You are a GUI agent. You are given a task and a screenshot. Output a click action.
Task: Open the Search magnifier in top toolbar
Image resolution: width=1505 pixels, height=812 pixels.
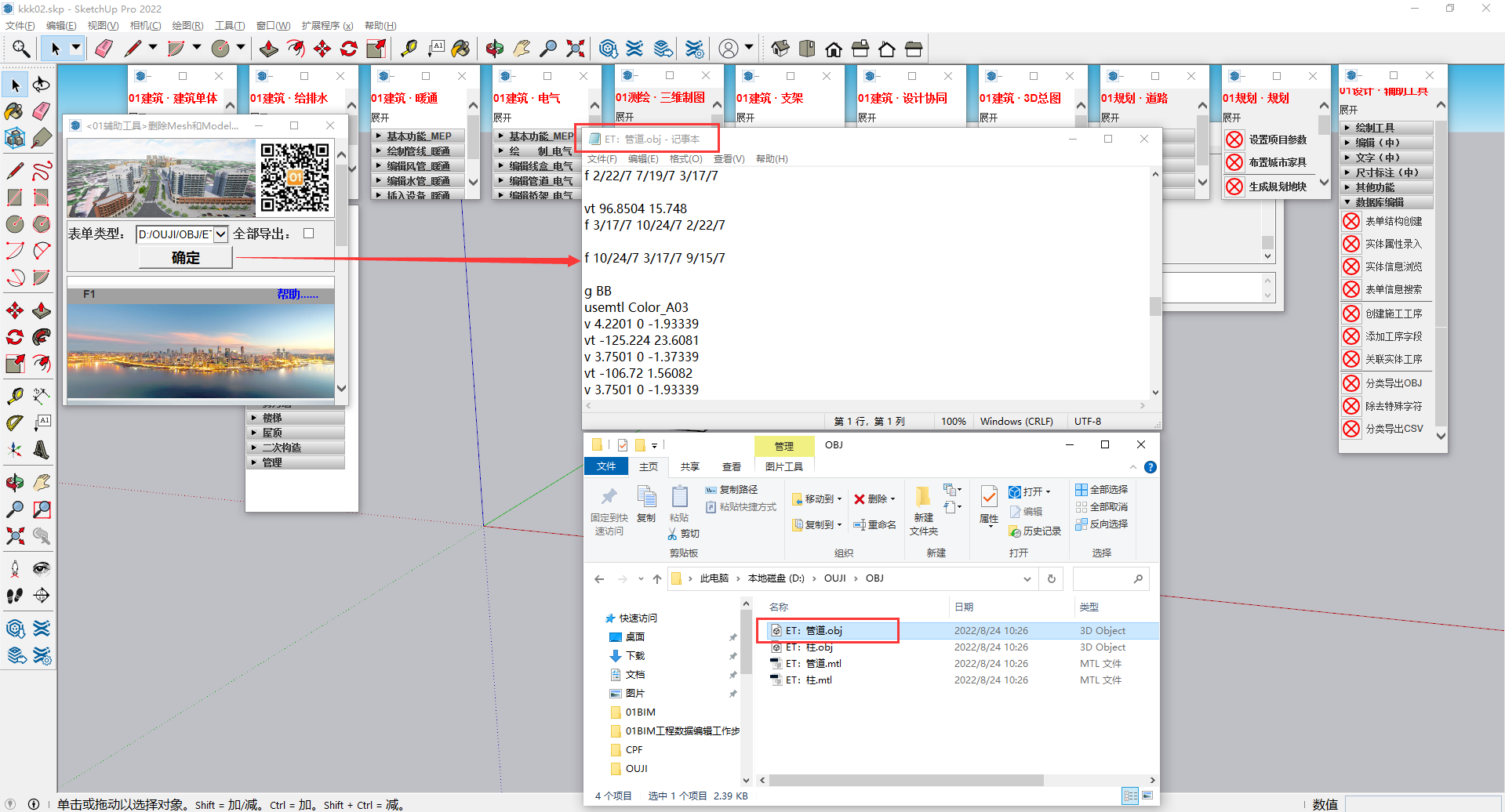(x=21, y=49)
